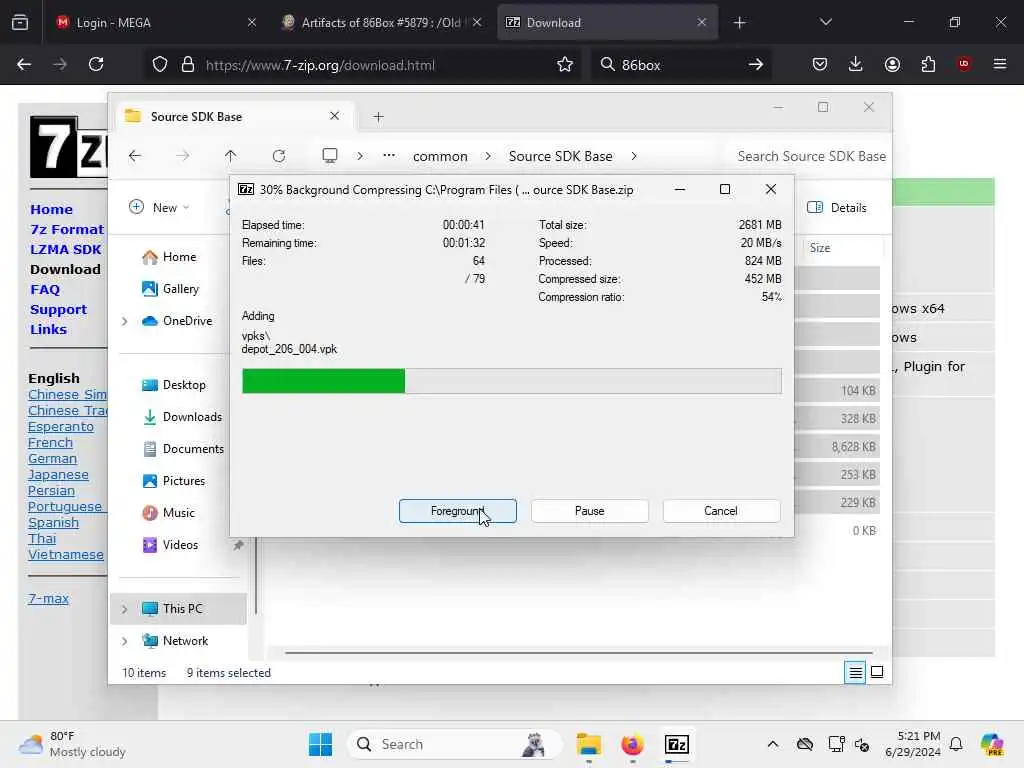
Task: Submit the 86box search arrow
Action: click(756, 65)
